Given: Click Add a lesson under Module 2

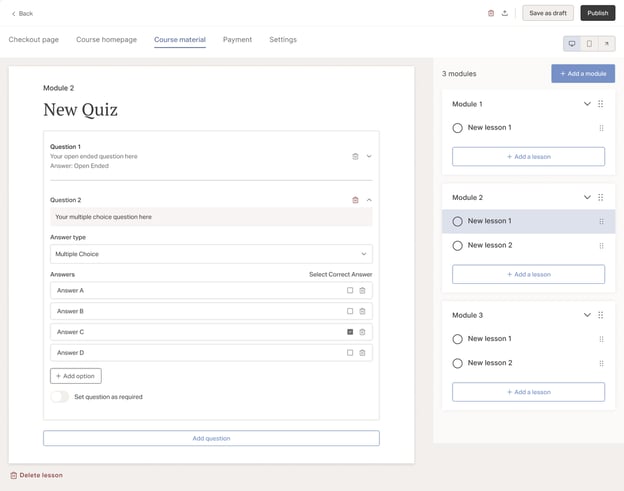Looking at the screenshot, I should pos(528,275).
